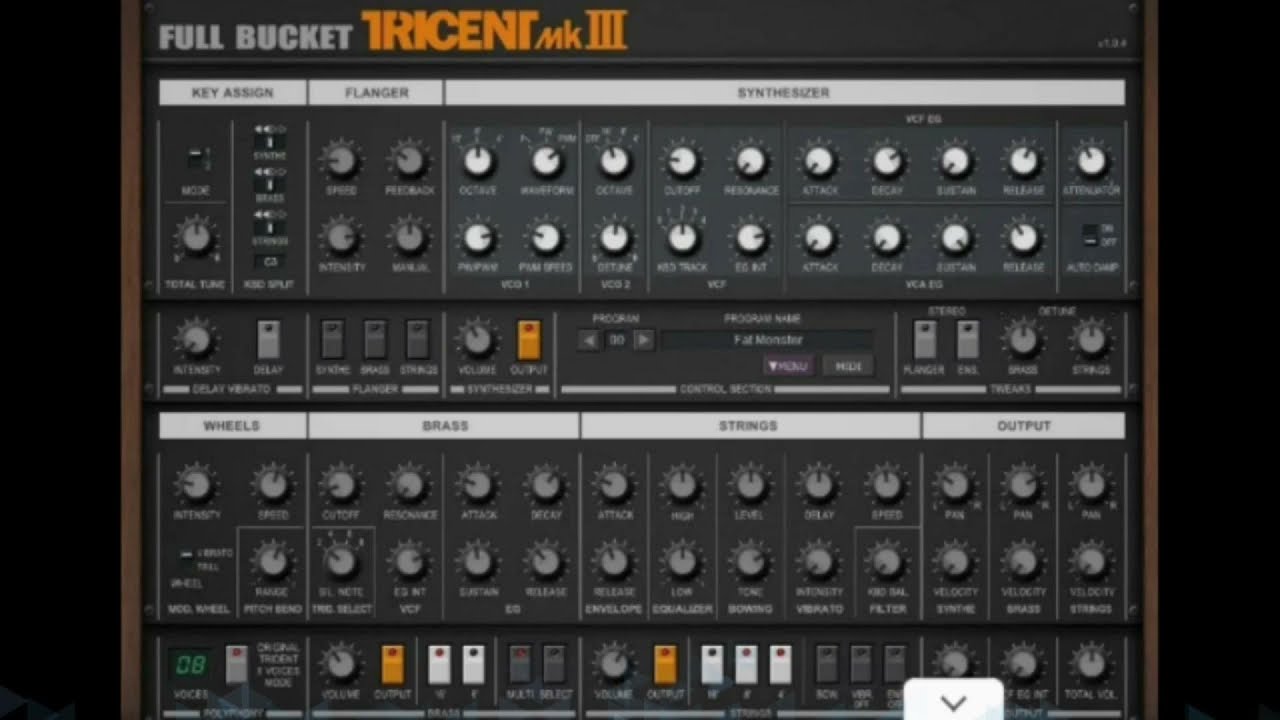Toggle the Strings Output orange button

[x=665, y=665]
